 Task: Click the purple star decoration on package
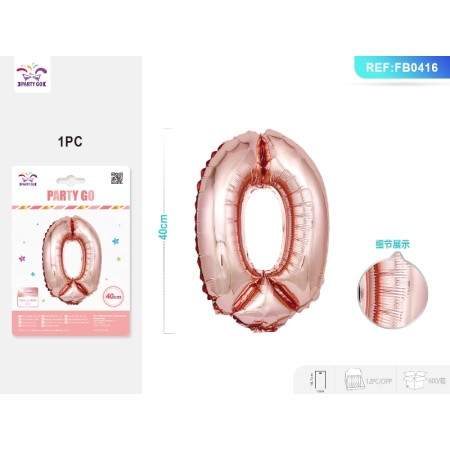[22, 258]
